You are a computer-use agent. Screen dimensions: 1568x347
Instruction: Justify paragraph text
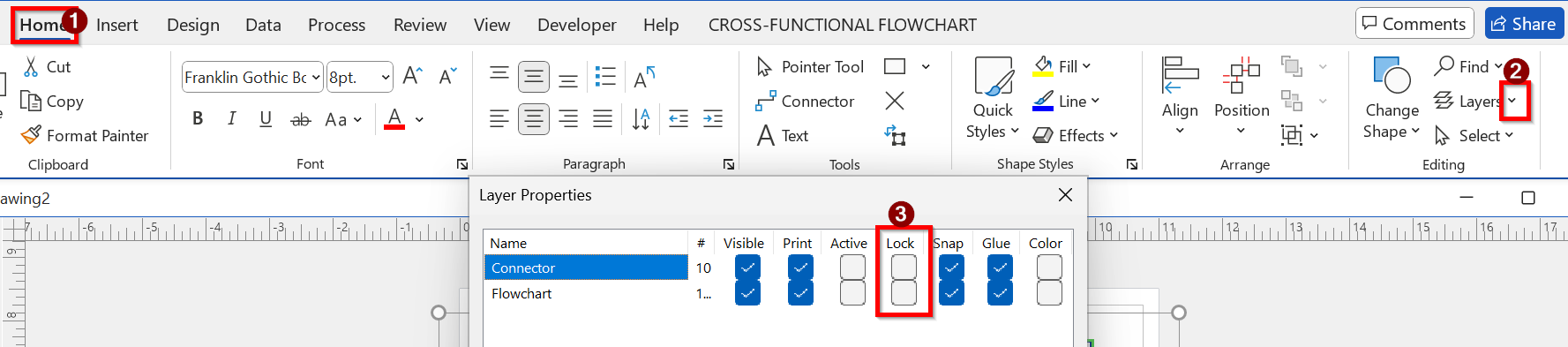pyautogui.click(x=603, y=118)
